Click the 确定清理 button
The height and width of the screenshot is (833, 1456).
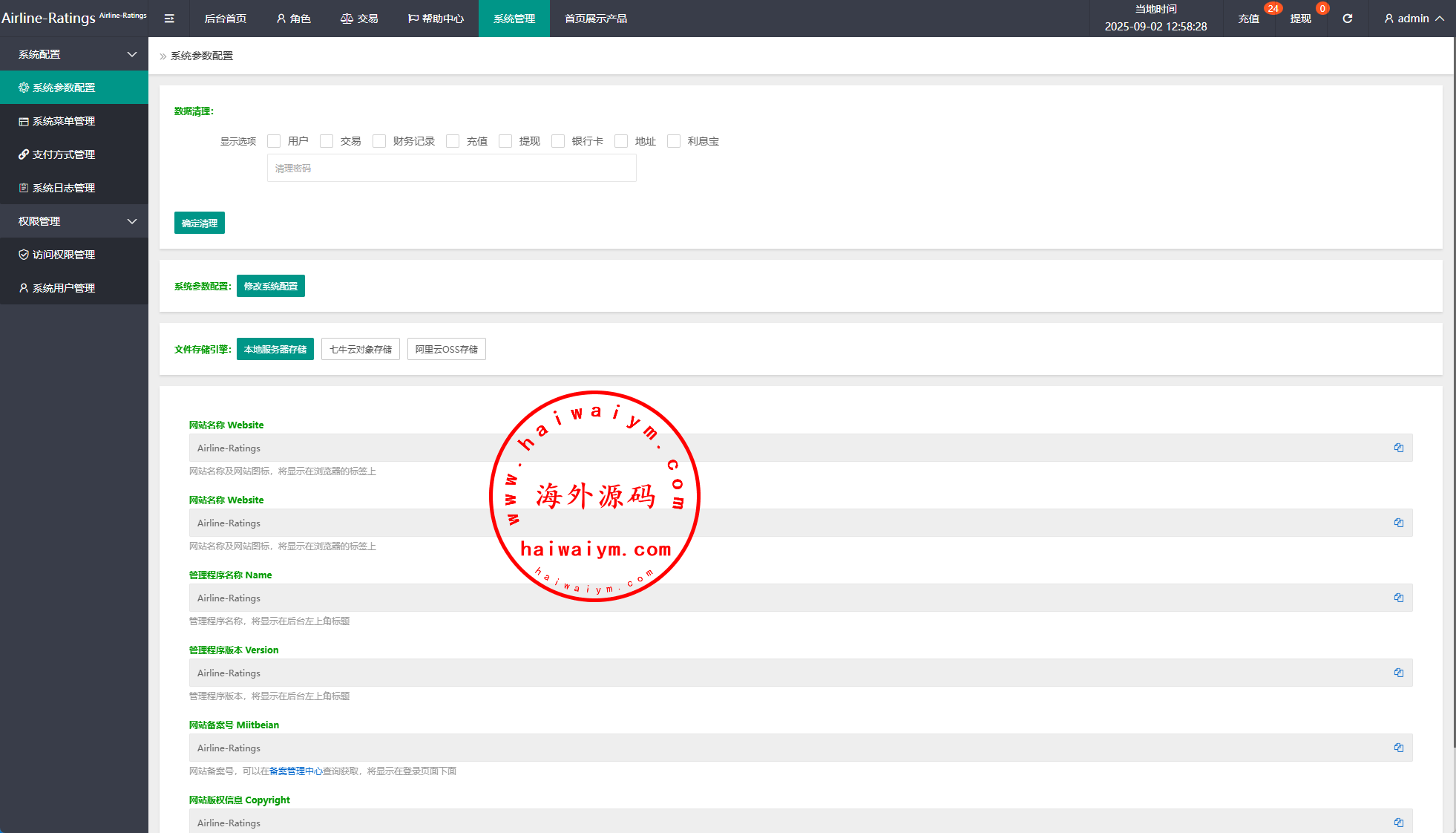[x=199, y=223]
